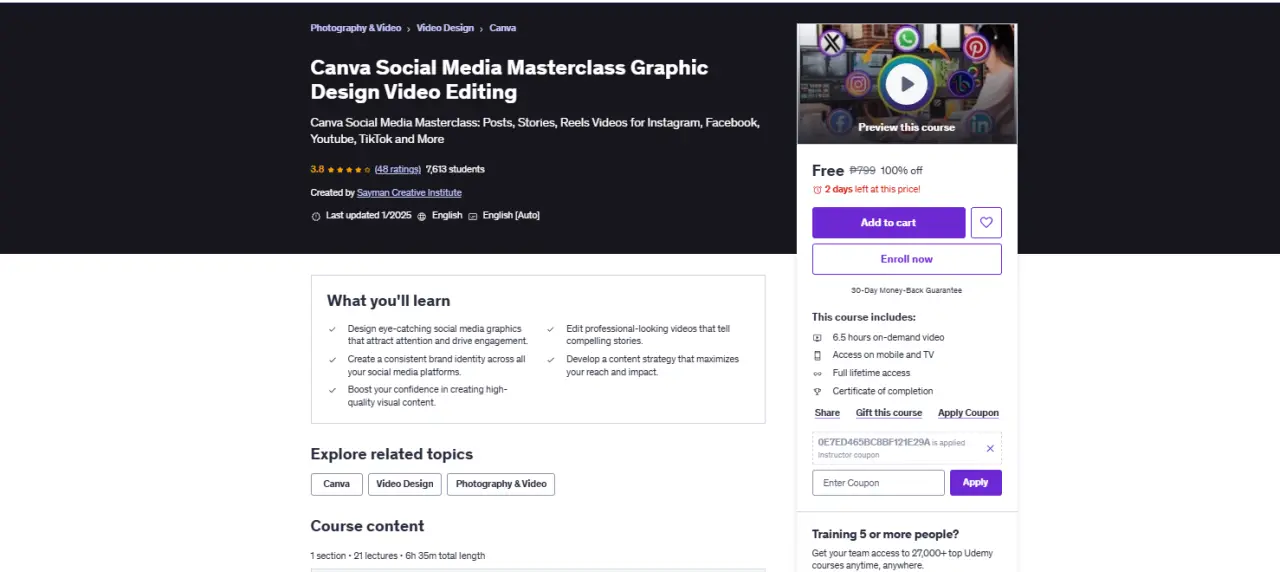Click the globe icon next to English
The image size is (1280, 572).
point(422,216)
